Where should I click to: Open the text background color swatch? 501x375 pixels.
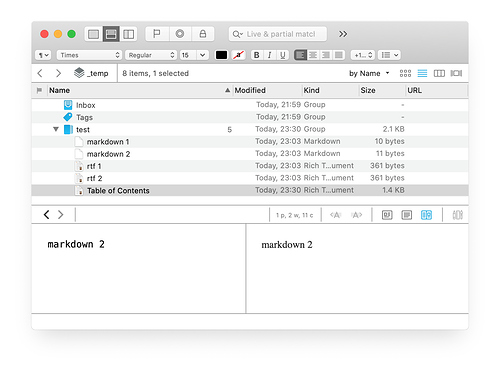click(x=239, y=55)
